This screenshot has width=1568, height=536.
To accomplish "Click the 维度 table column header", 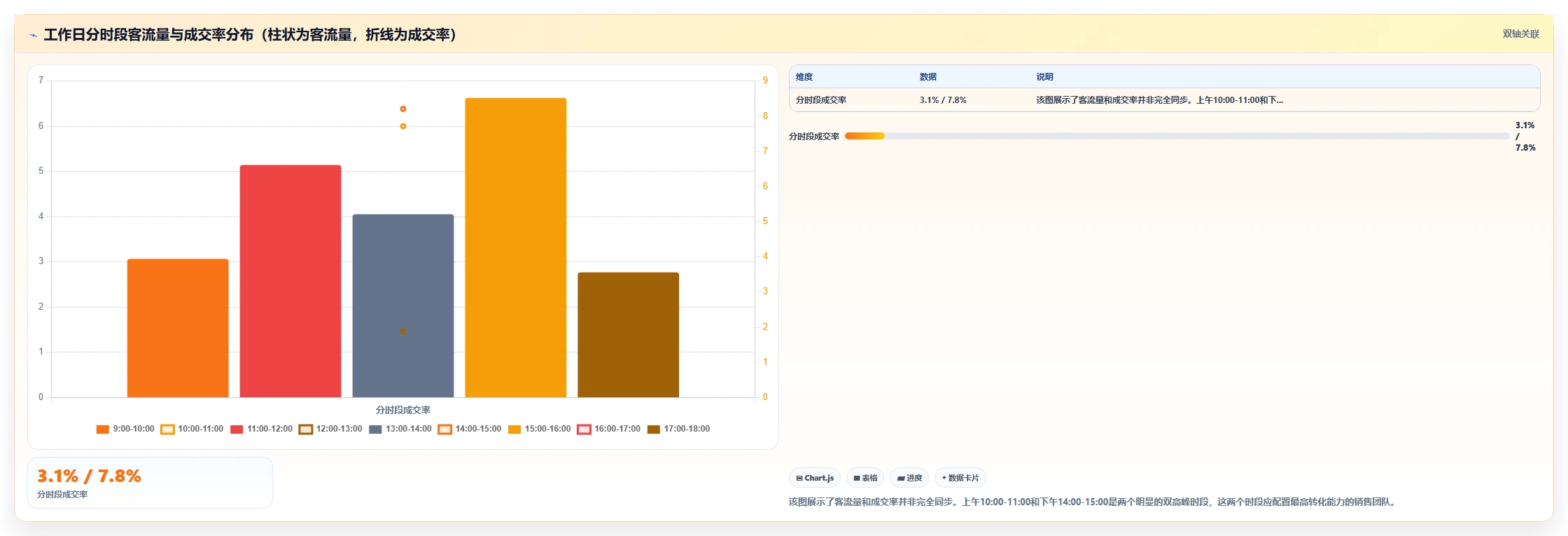I will [x=804, y=77].
